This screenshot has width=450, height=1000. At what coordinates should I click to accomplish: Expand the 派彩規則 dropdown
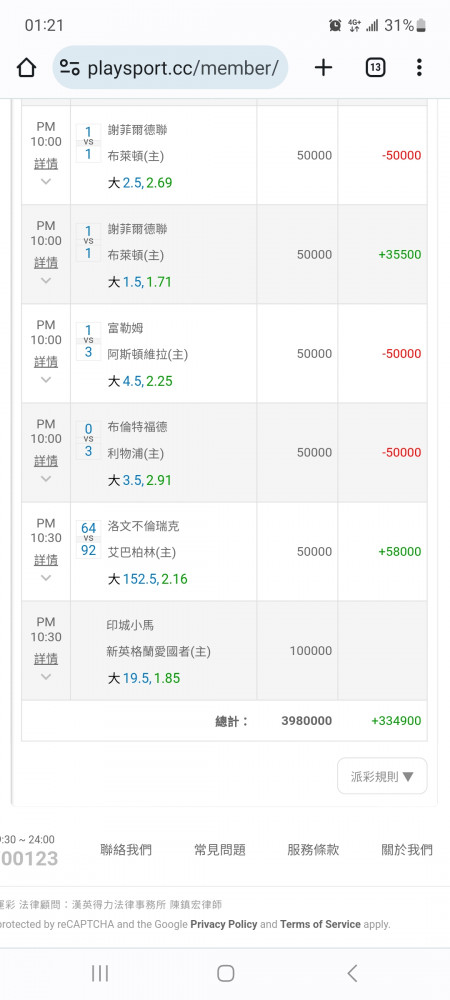(x=382, y=776)
